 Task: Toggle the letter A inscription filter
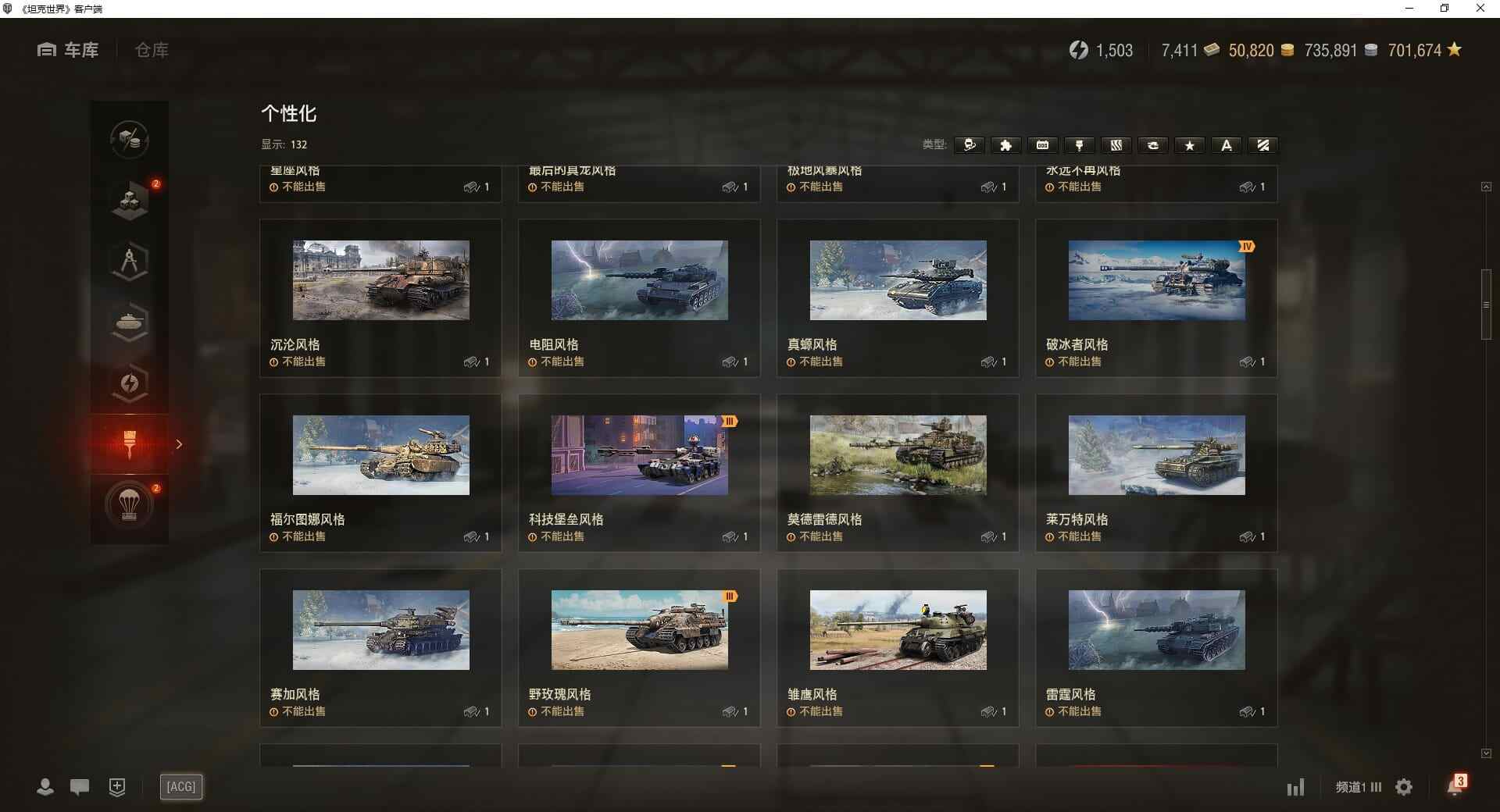[1226, 145]
